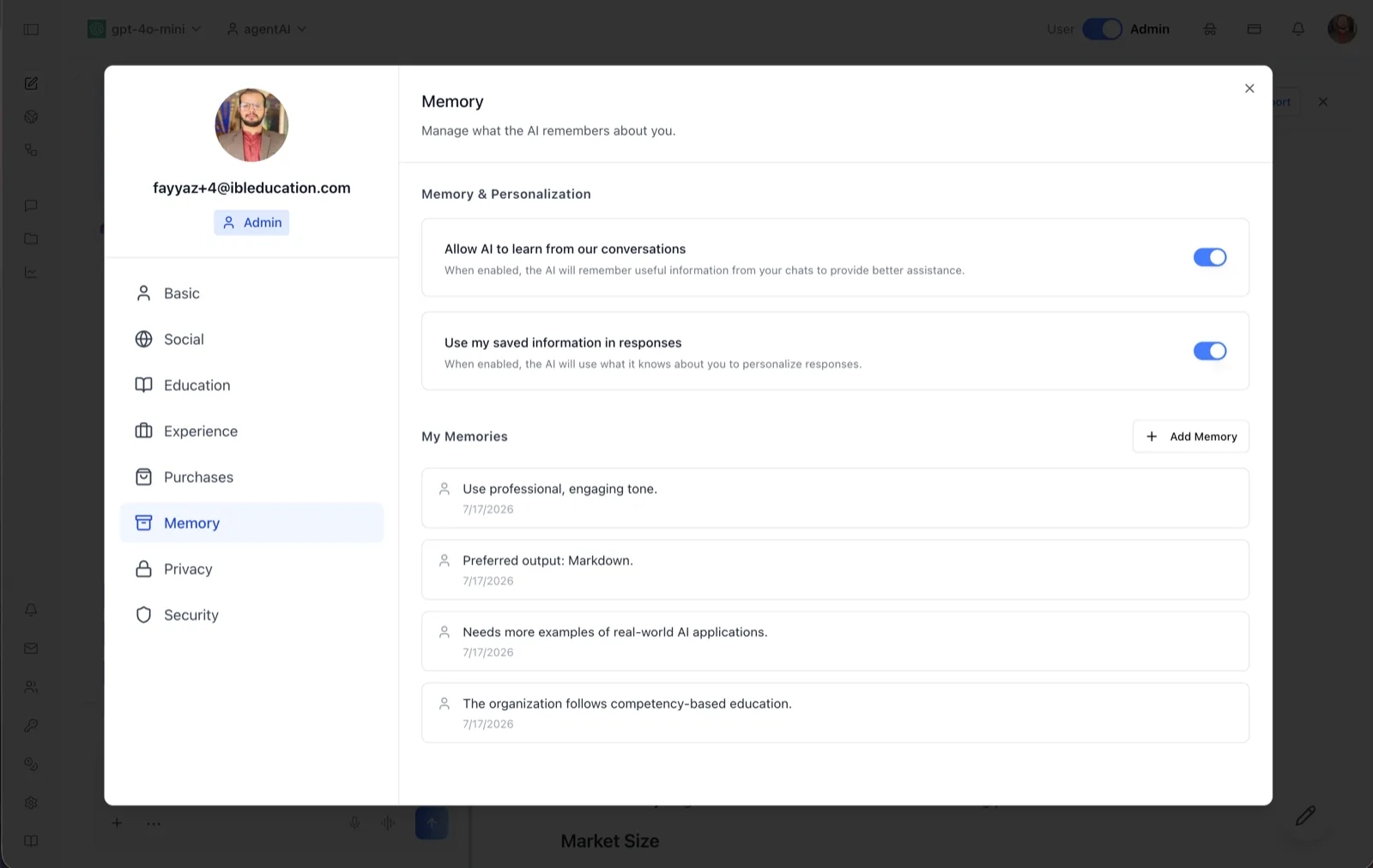Image resolution: width=1373 pixels, height=868 pixels.
Task: Click the coins icon in left sidebar
Action: click(31, 764)
